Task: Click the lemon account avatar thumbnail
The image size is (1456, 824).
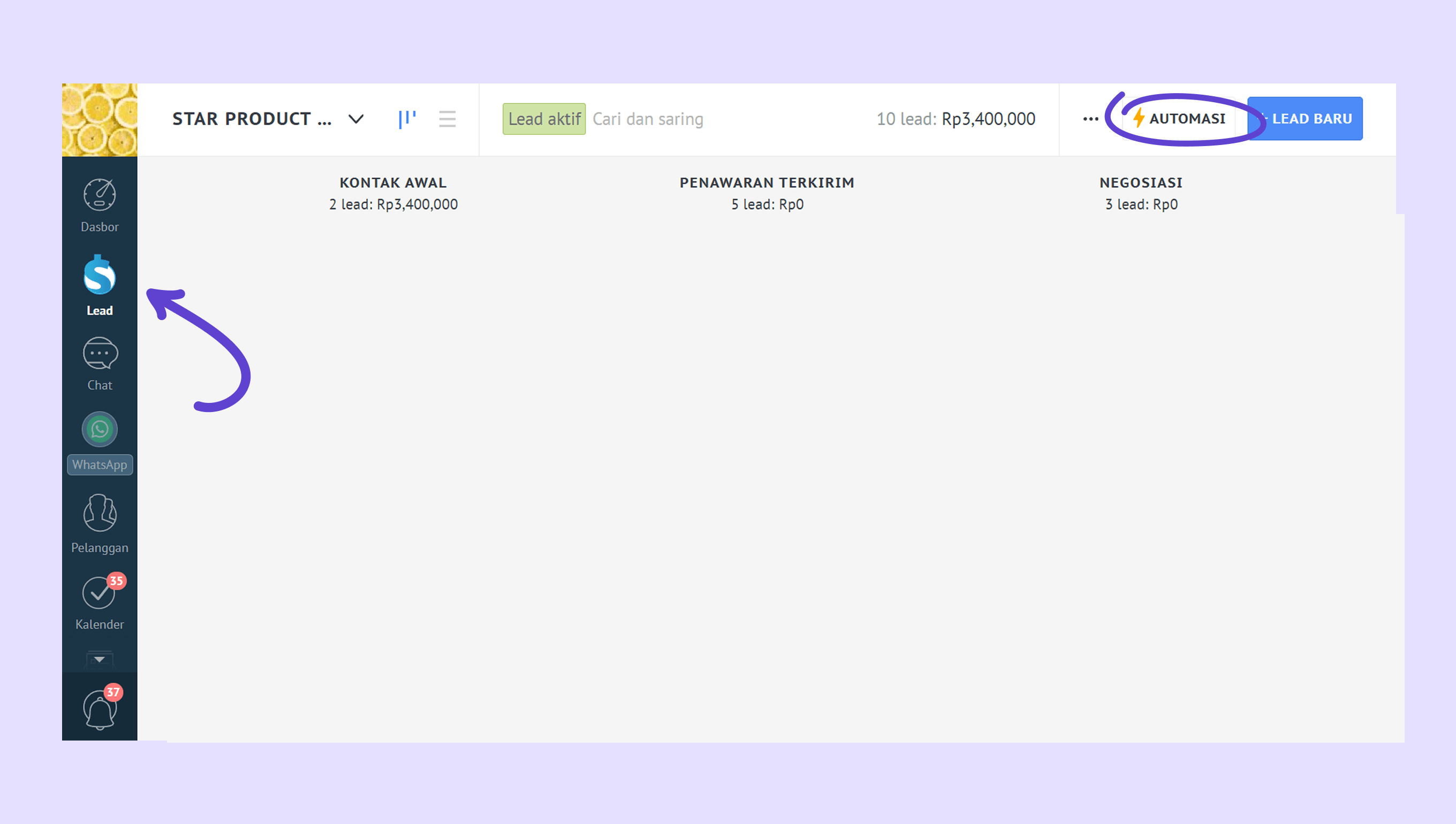Action: [100, 120]
